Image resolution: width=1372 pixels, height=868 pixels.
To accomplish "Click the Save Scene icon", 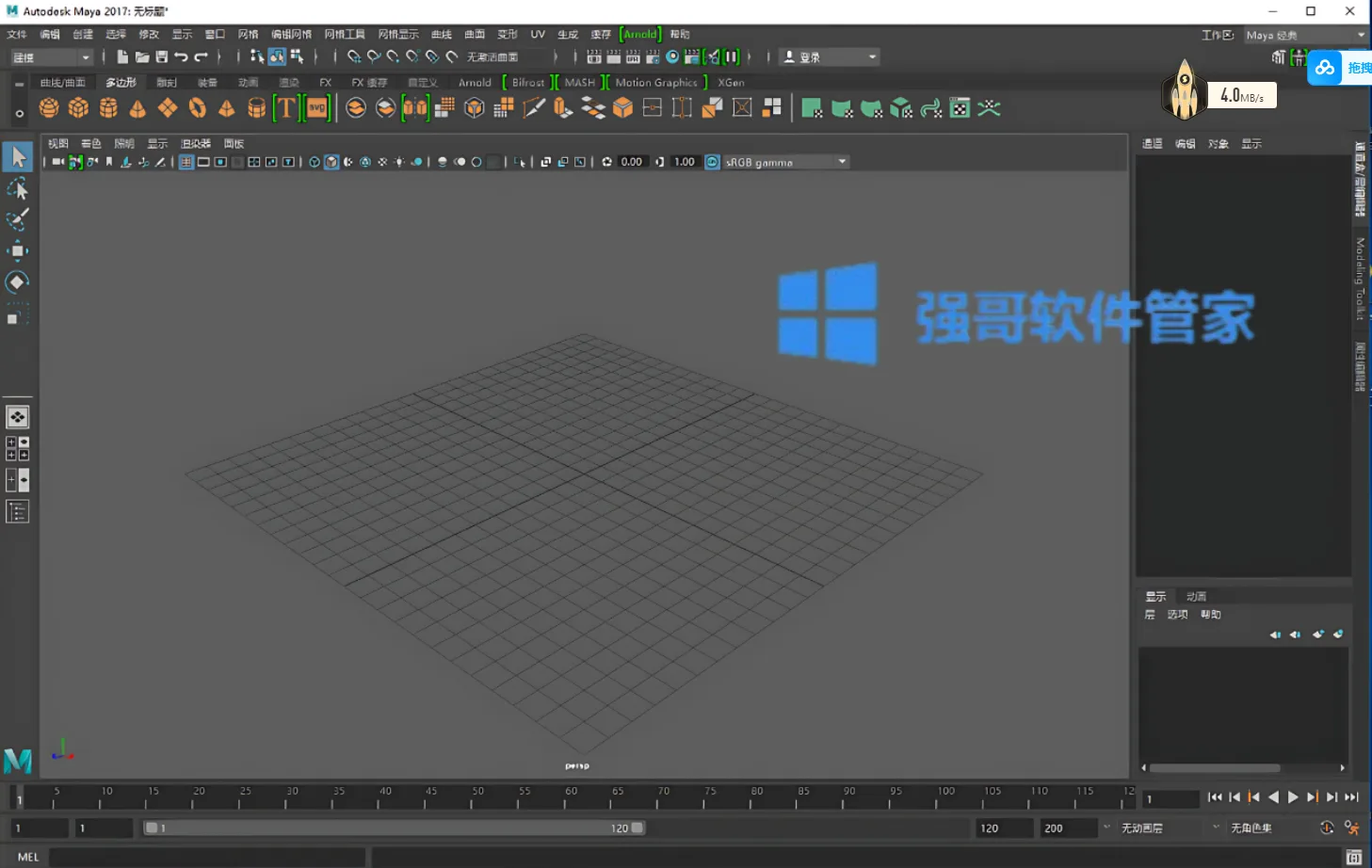I will click(162, 57).
